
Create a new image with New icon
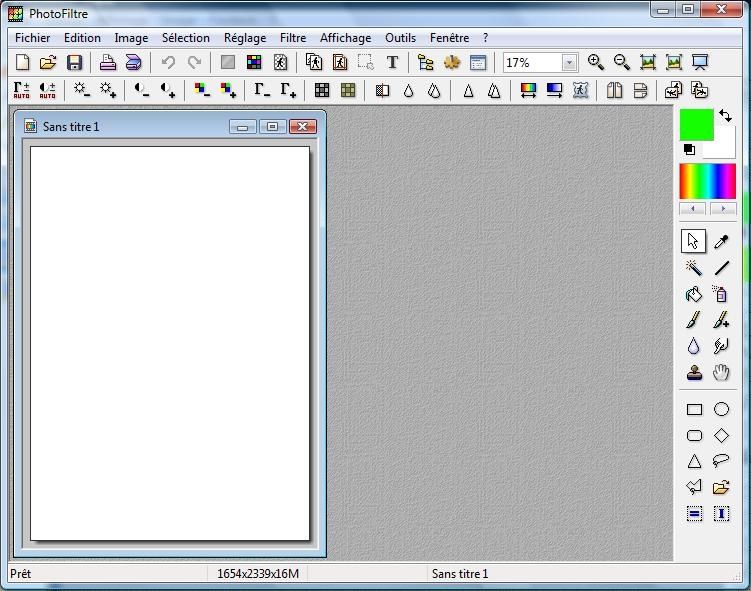point(22,62)
